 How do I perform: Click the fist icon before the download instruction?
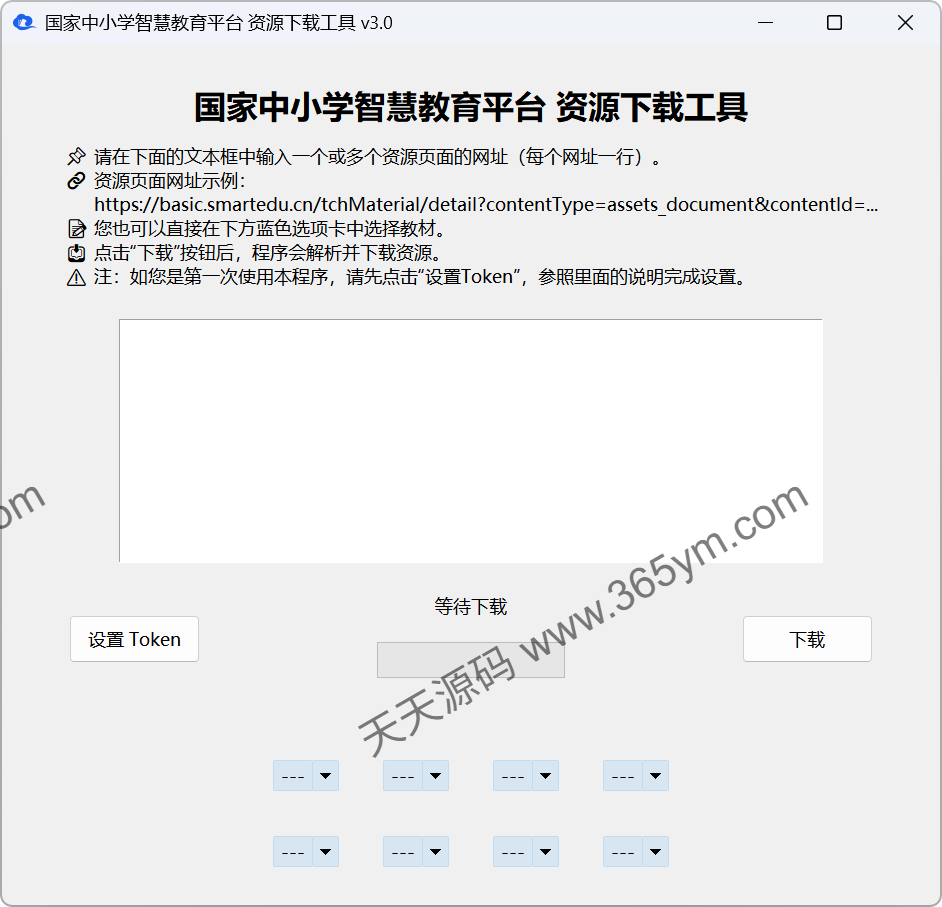[x=76, y=252]
